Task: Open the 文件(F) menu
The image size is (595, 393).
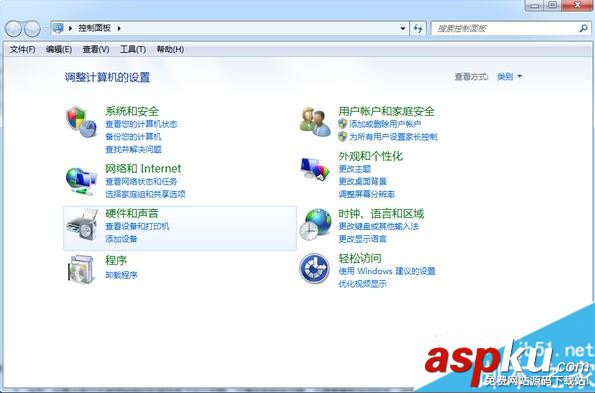Action: [22, 49]
